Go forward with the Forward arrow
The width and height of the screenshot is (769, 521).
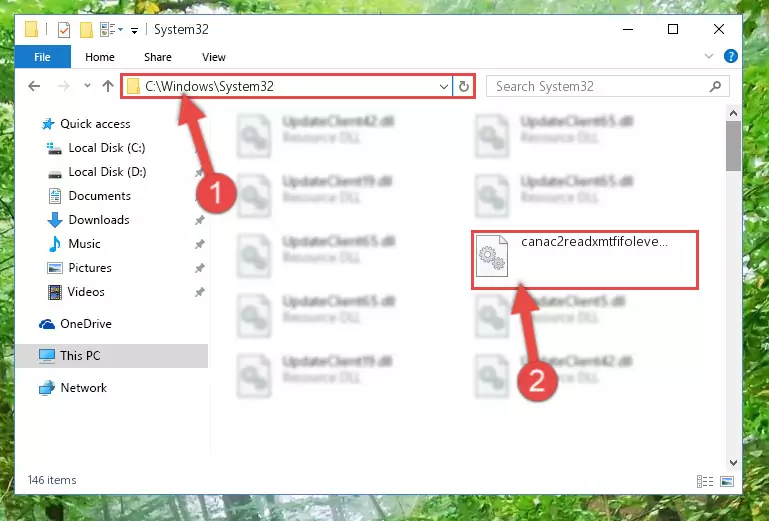(63, 86)
